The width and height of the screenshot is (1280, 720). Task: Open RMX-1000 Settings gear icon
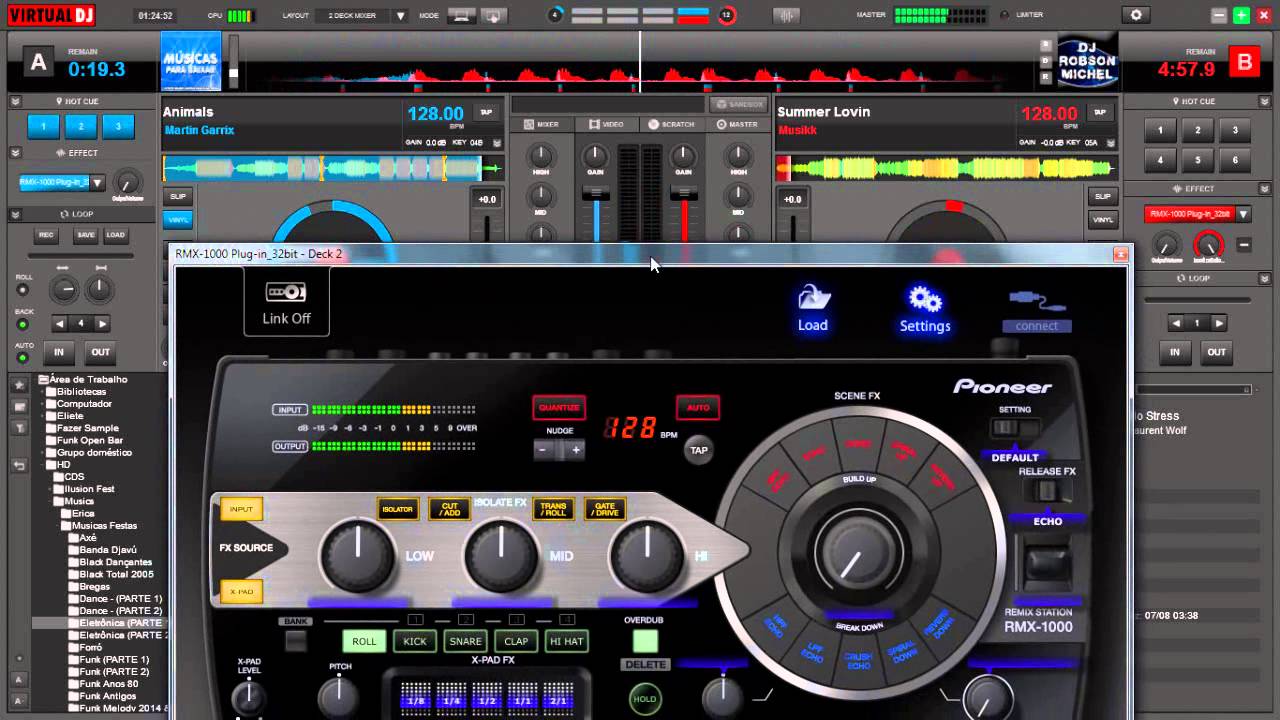pos(924,300)
